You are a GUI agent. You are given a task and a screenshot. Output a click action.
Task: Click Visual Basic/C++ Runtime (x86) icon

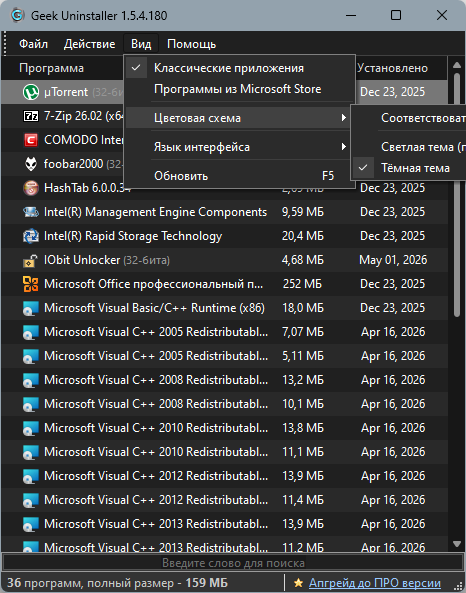point(31,308)
